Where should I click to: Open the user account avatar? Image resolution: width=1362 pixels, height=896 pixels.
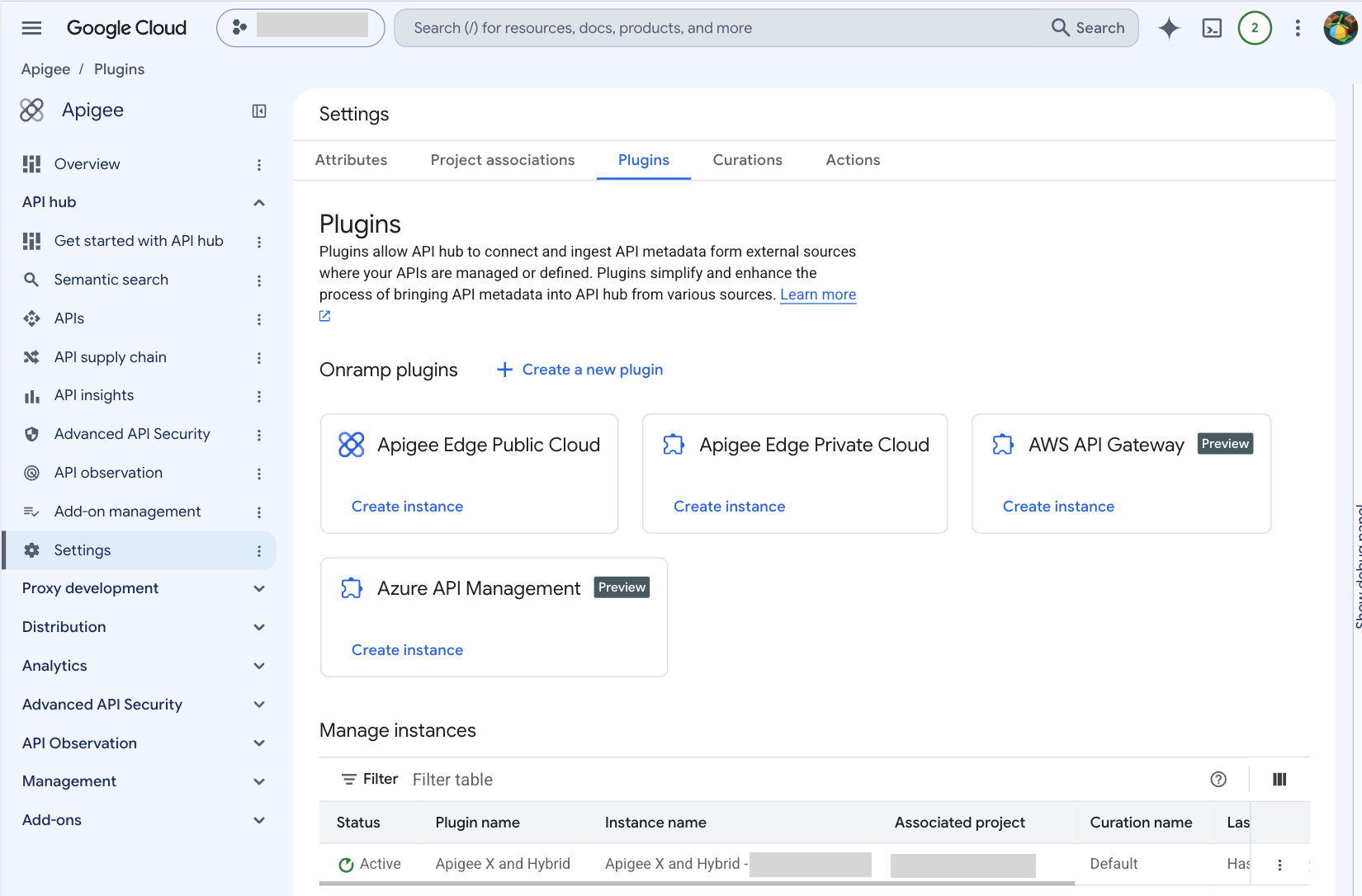click(1340, 28)
